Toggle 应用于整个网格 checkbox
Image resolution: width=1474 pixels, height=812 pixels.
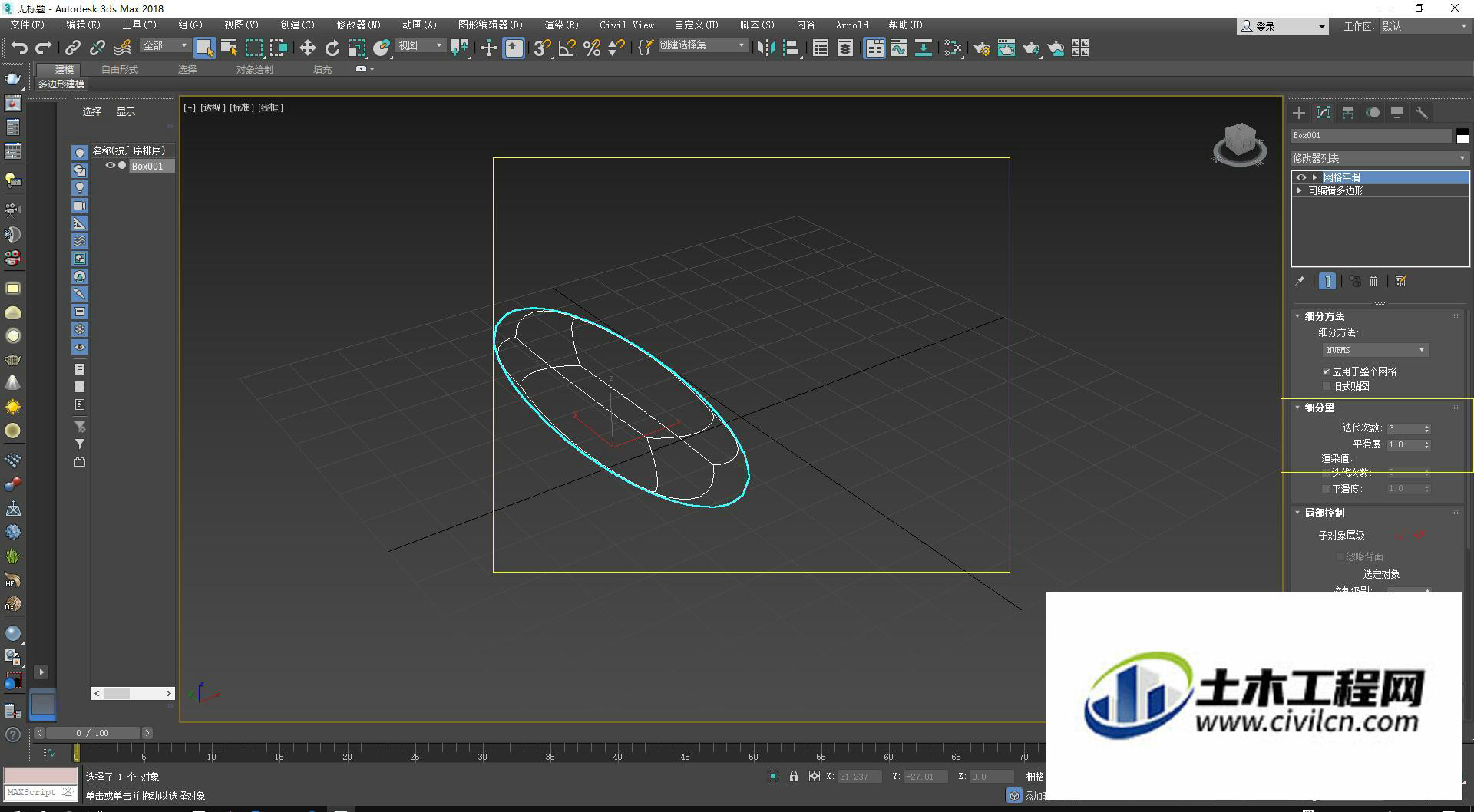point(1327,371)
